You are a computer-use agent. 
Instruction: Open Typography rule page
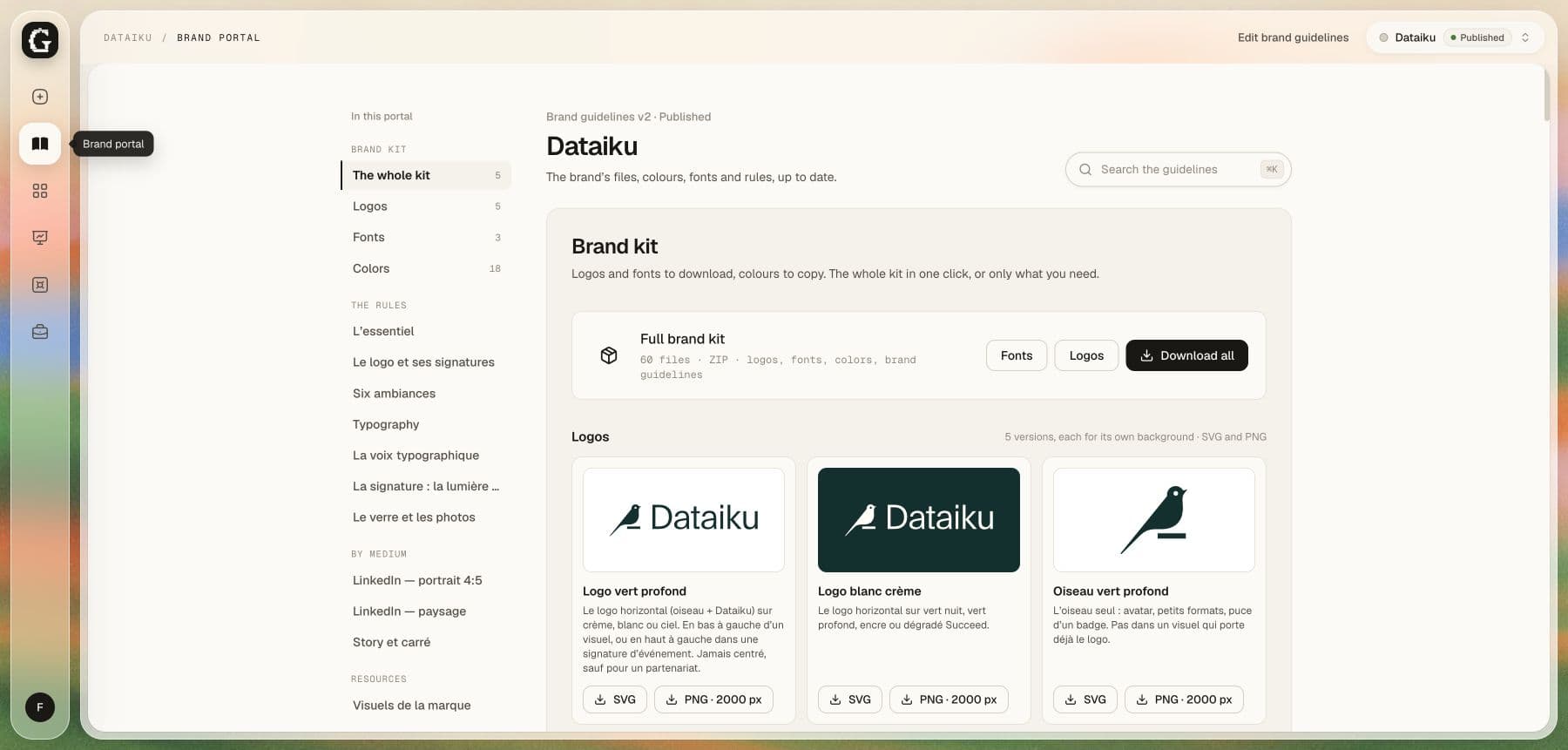click(x=426, y=424)
